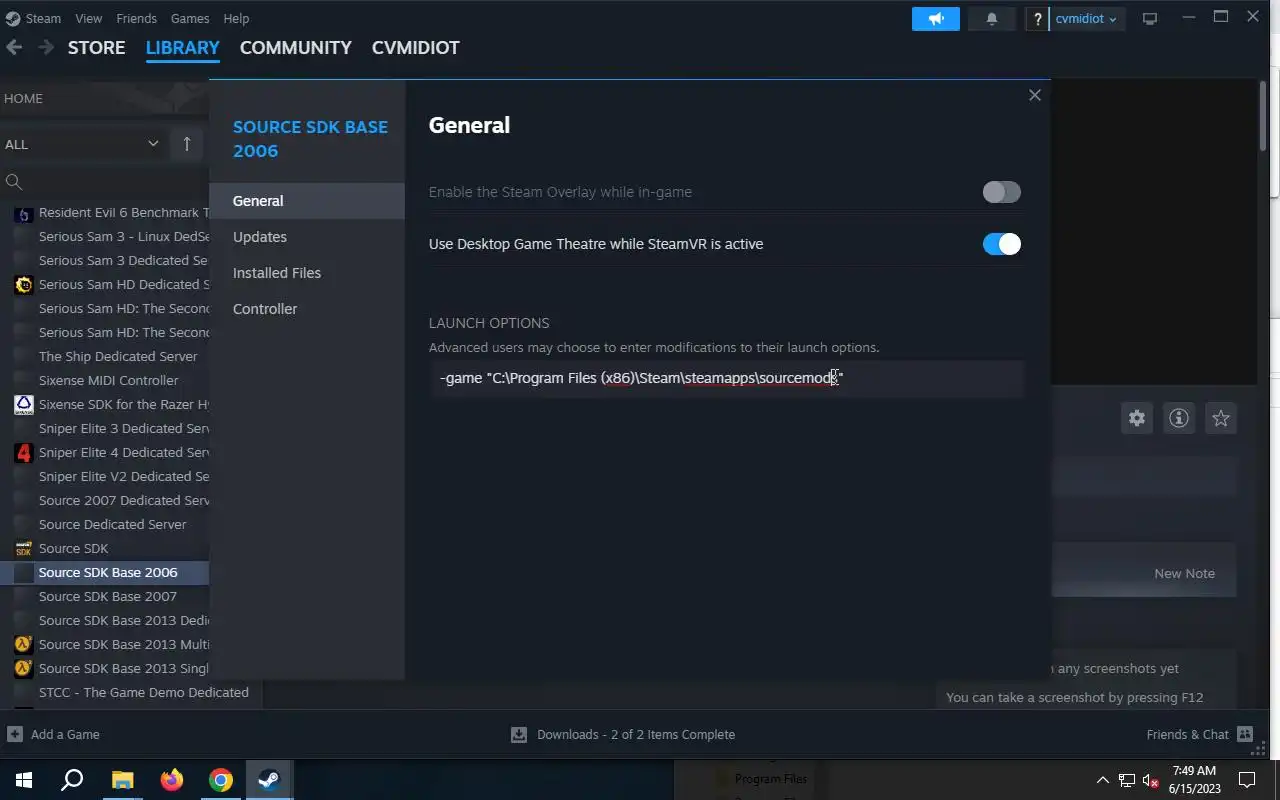
Task: Select General in properties sidebar
Action: tap(307, 201)
